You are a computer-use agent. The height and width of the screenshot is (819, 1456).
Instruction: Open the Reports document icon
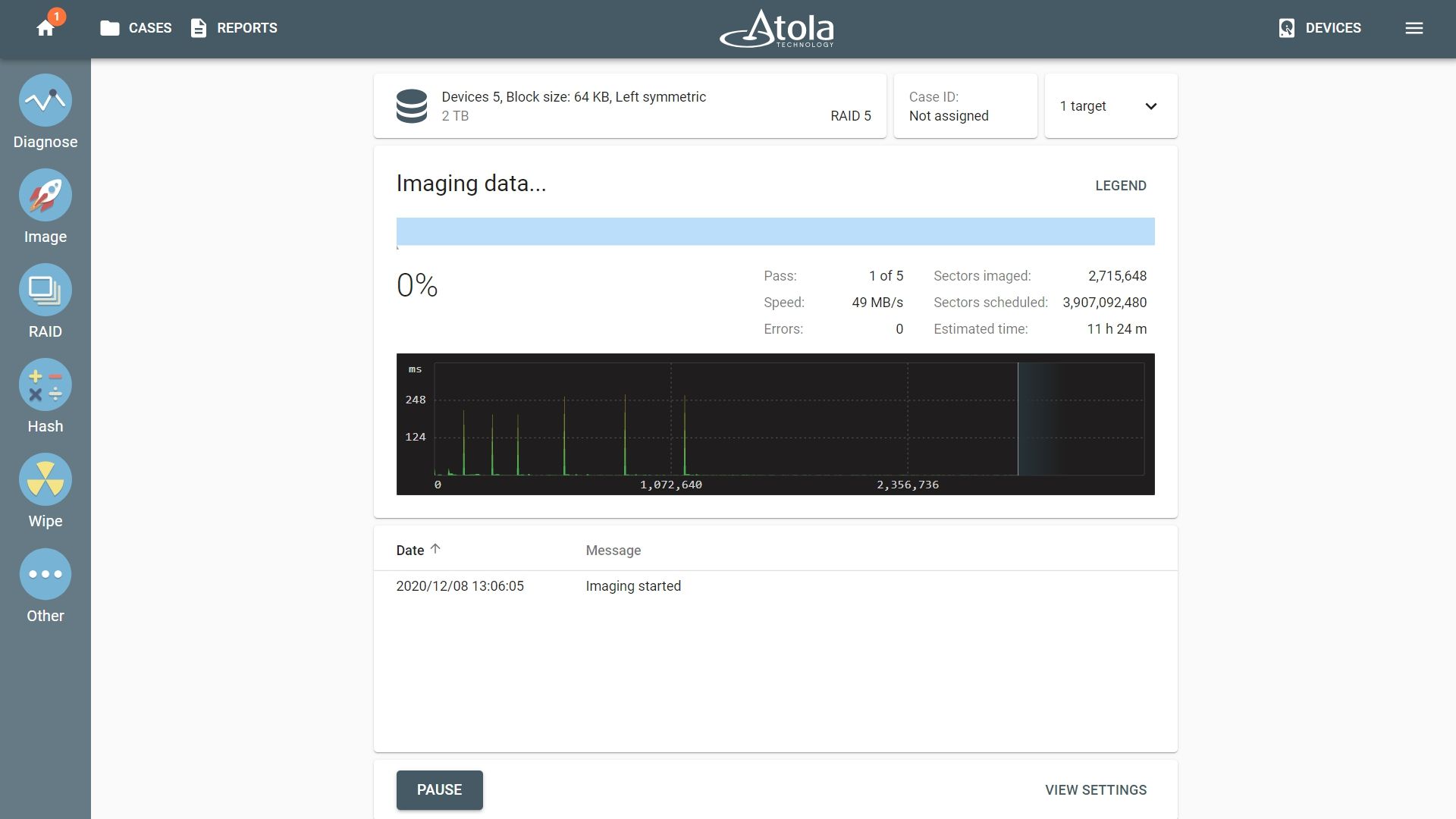point(199,28)
